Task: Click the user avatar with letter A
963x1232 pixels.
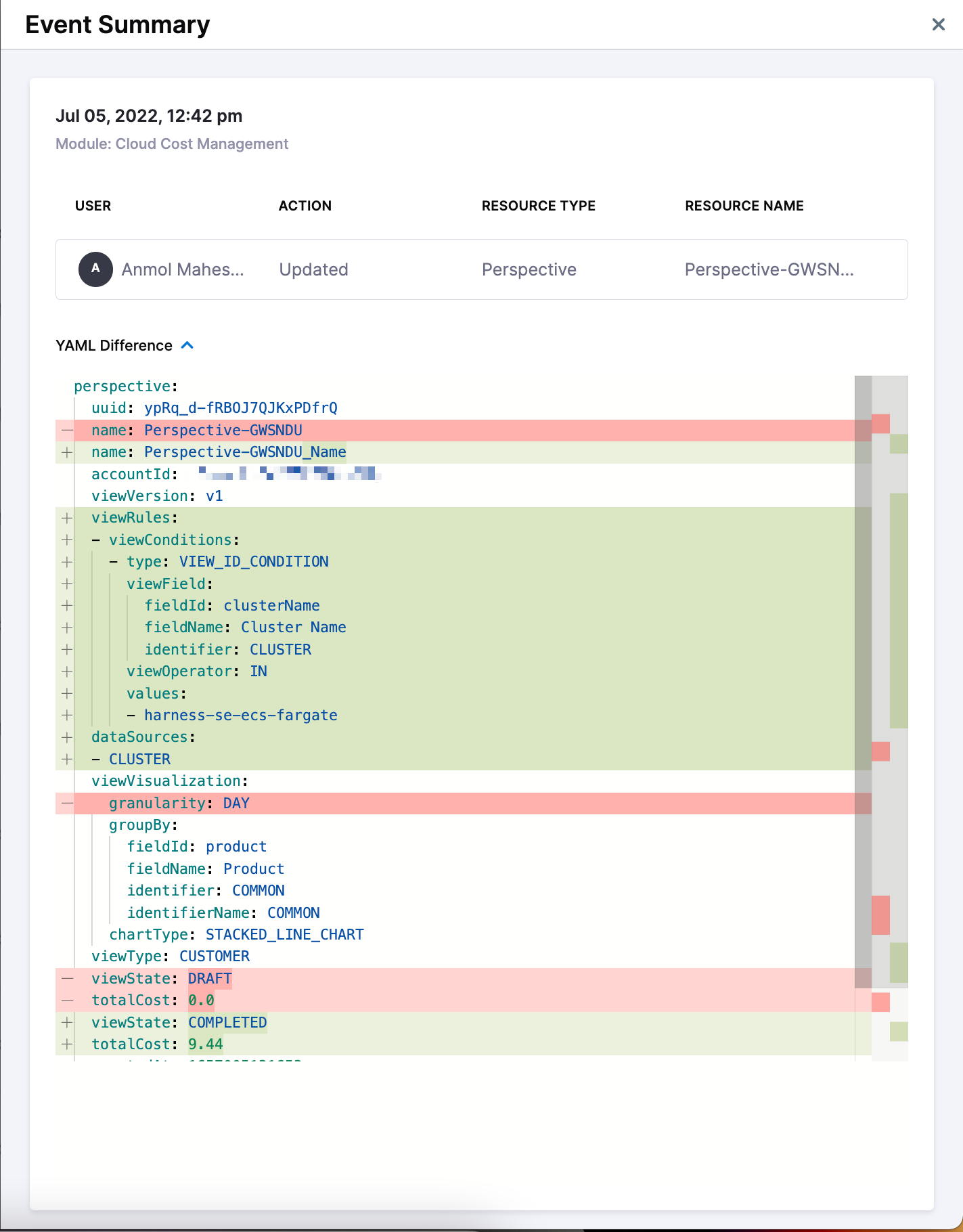Action: pyautogui.click(x=95, y=269)
